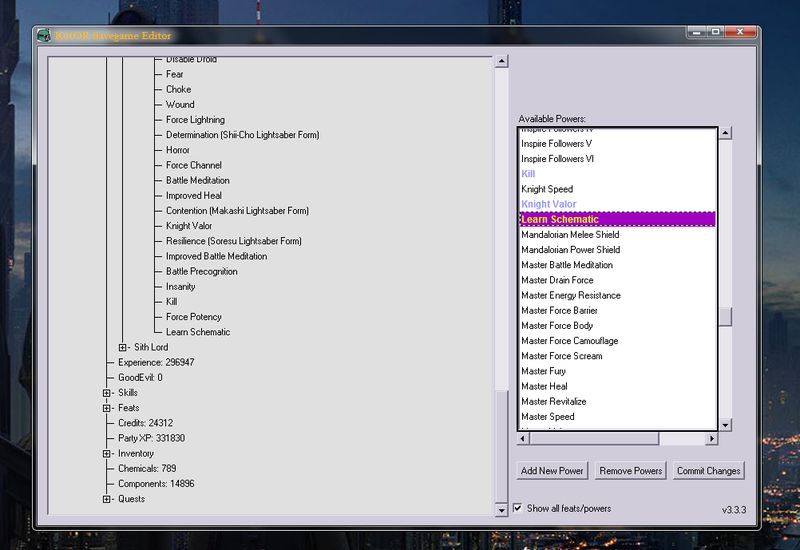The width and height of the screenshot is (800, 550).
Task: Expand the Skills tree node
Action: pos(107,393)
